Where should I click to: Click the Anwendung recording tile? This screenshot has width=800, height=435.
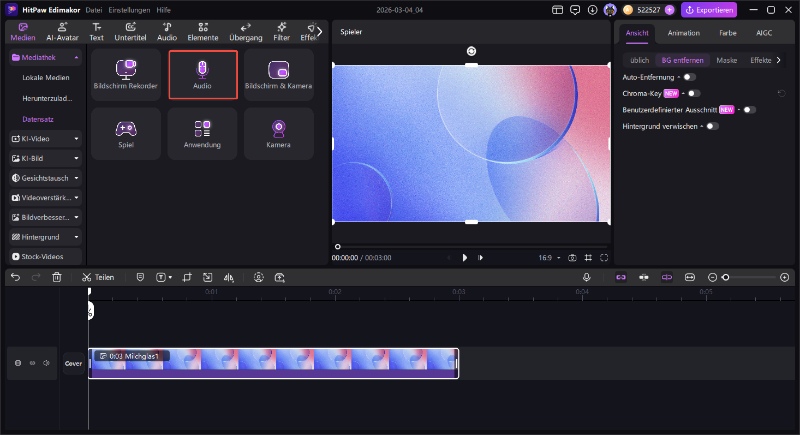coord(202,133)
